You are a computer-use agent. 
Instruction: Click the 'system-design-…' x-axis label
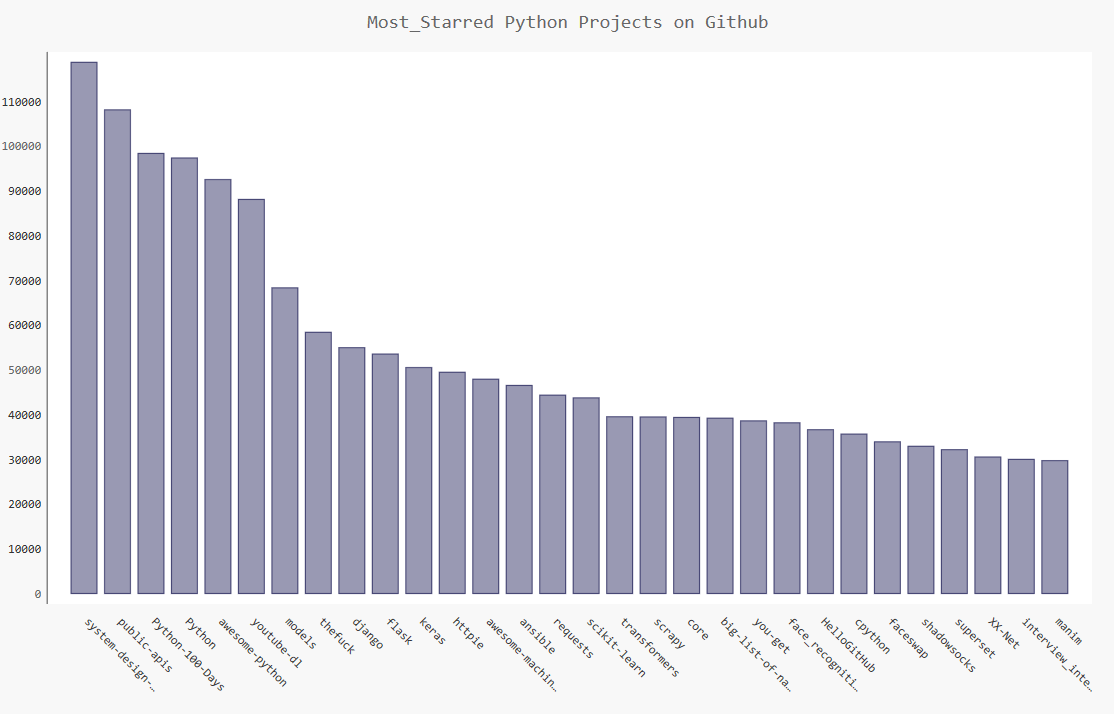click(x=119, y=654)
